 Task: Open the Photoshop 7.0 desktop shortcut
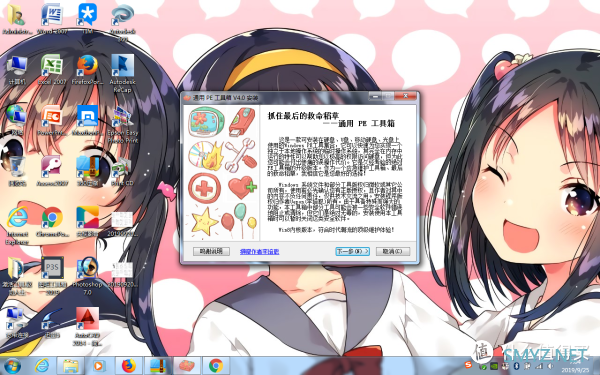point(87,276)
